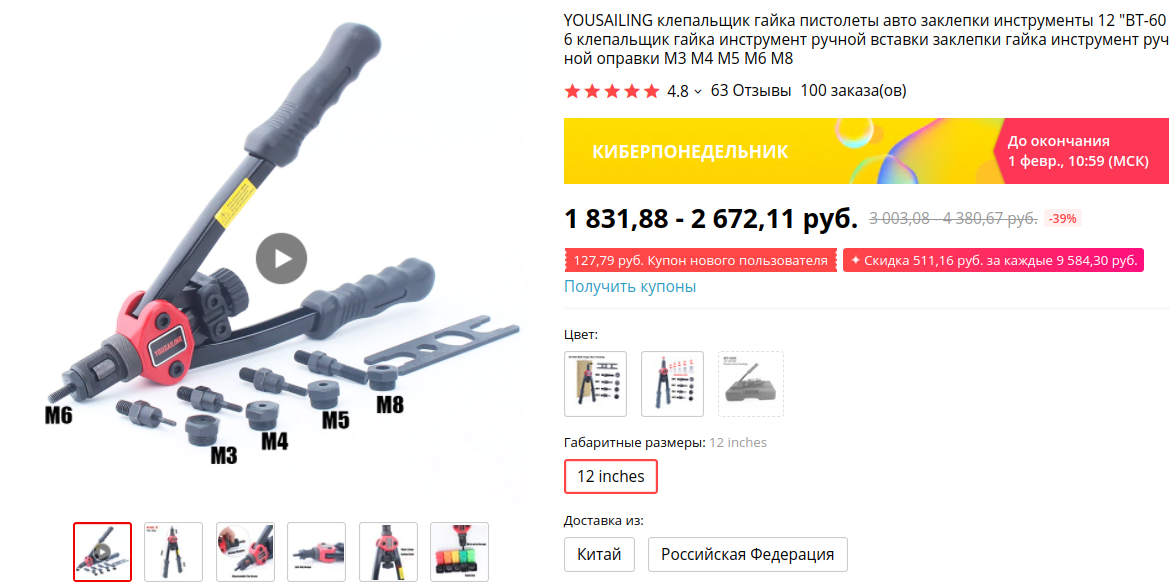Screen dimensions: 1174x585
Task: Choose the second color variant with mandrels
Action: 672,384
